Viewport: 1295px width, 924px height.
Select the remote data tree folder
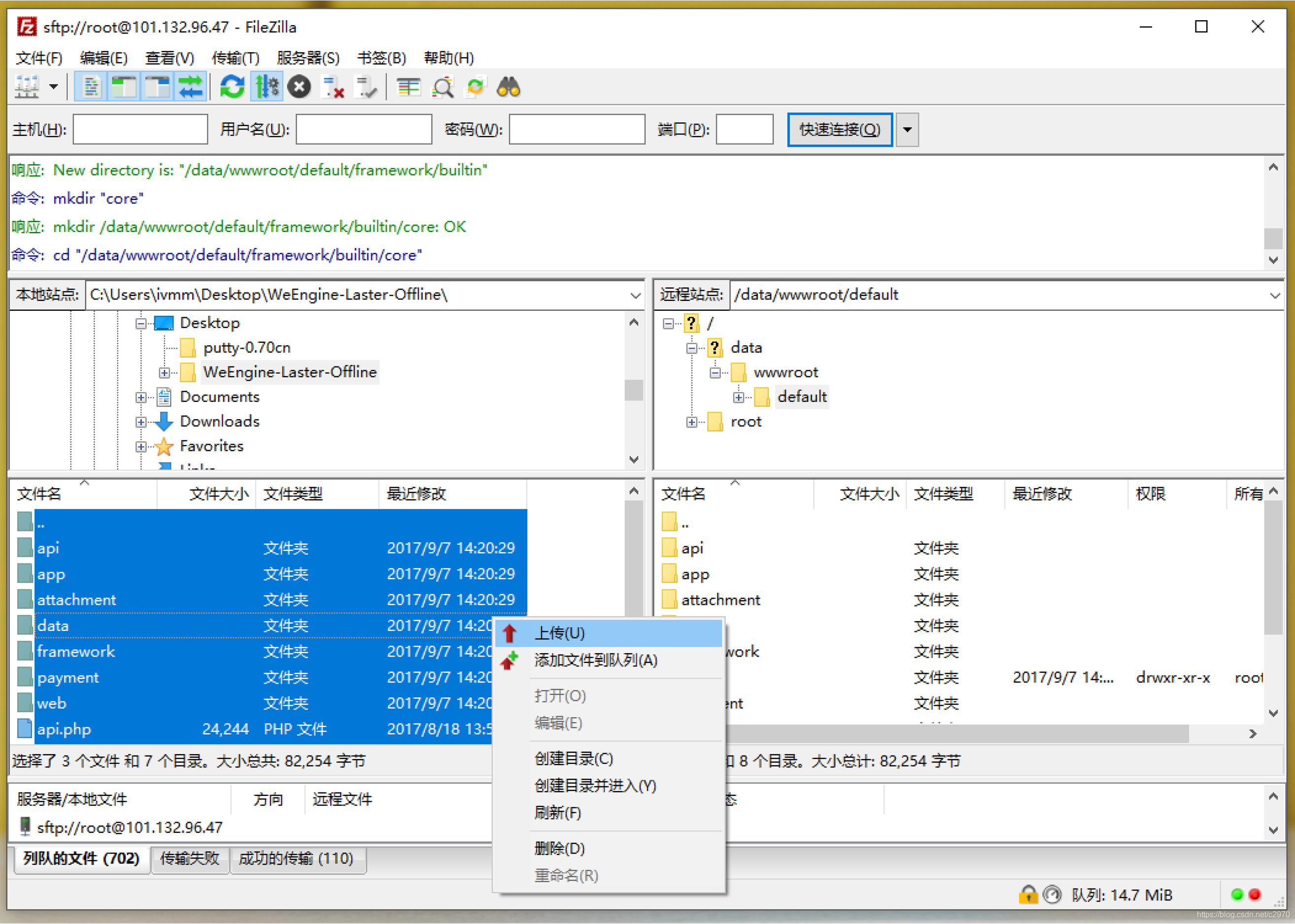click(x=746, y=348)
